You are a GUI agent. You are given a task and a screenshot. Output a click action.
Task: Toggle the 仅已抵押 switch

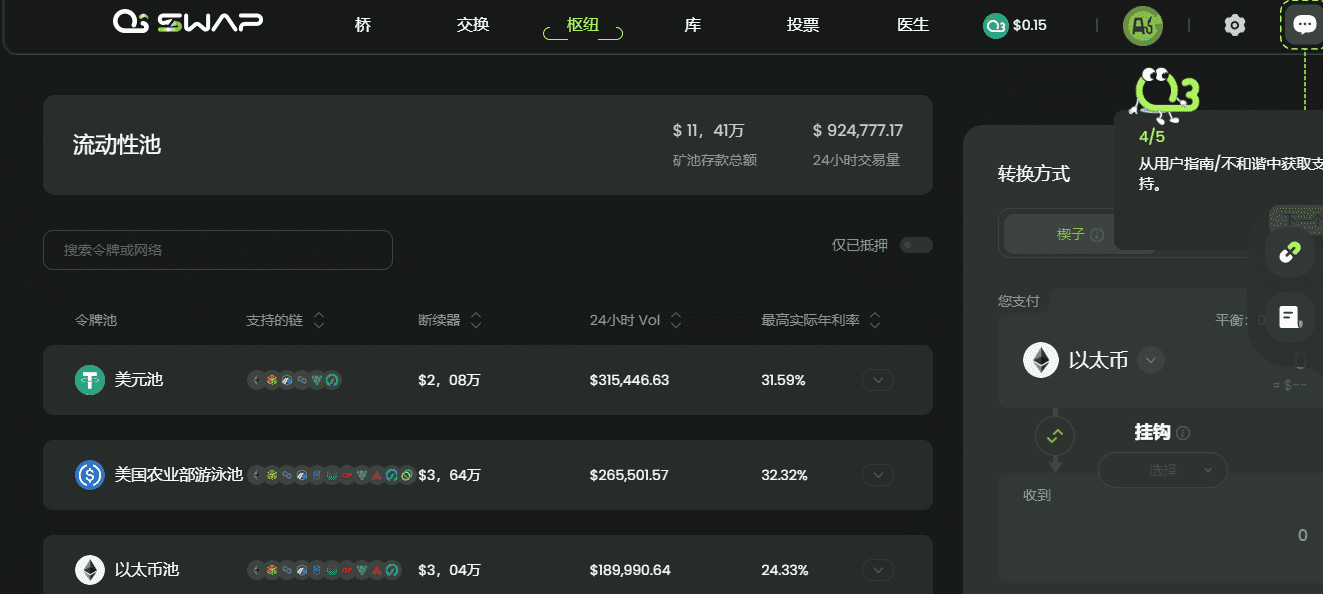point(915,245)
